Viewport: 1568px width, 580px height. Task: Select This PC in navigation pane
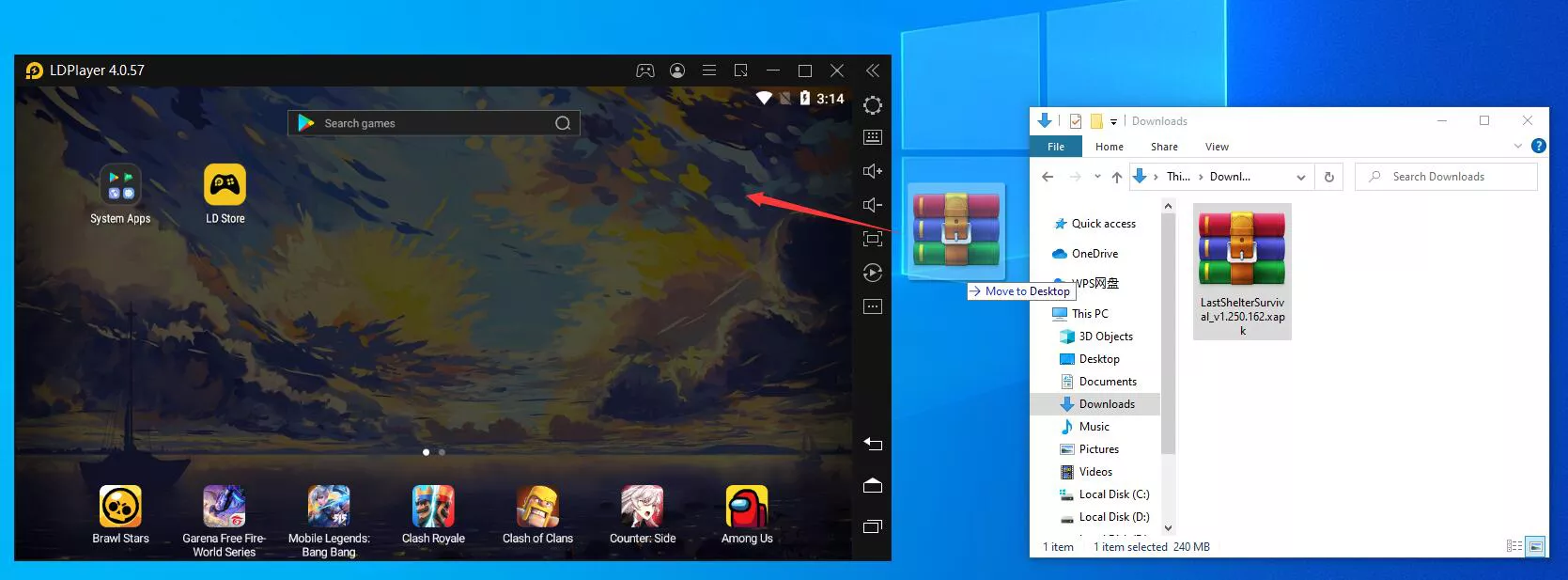1080,314
